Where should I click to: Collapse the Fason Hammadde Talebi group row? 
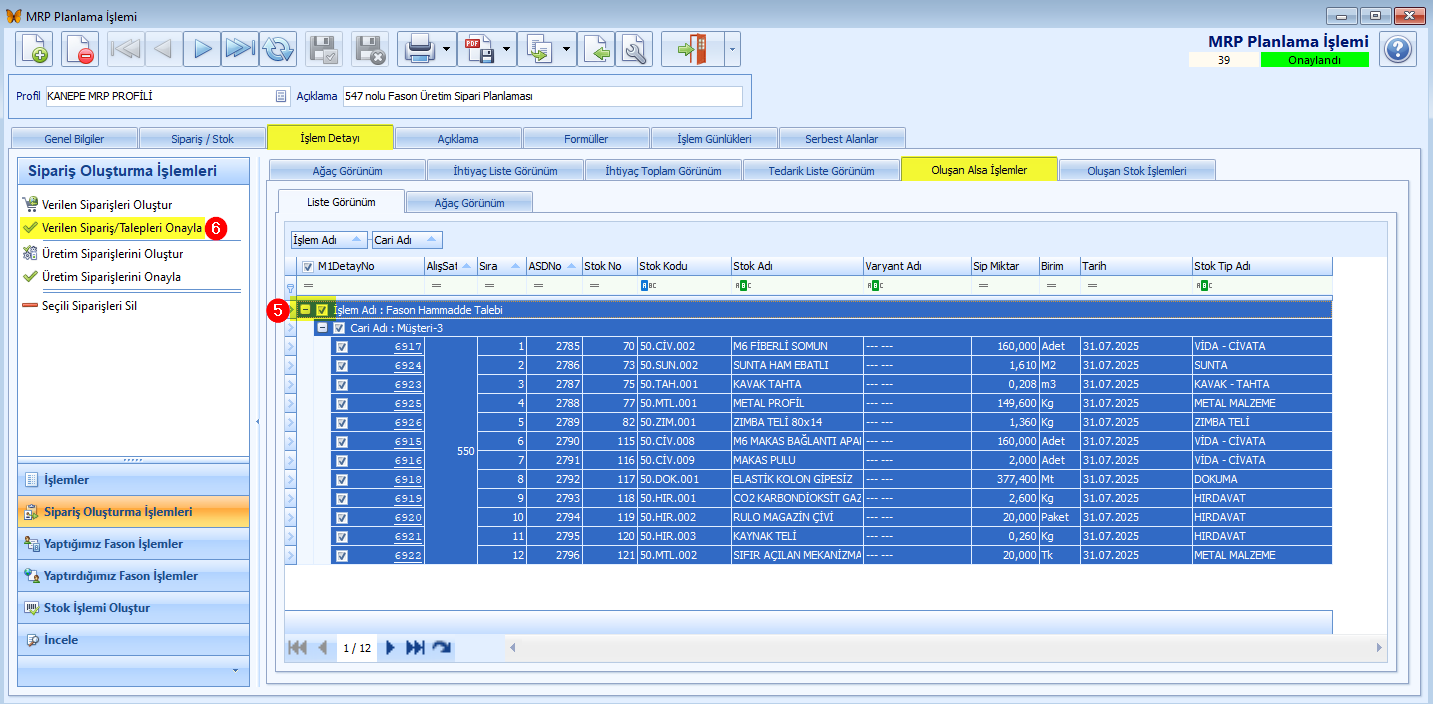tap(305, 310)
